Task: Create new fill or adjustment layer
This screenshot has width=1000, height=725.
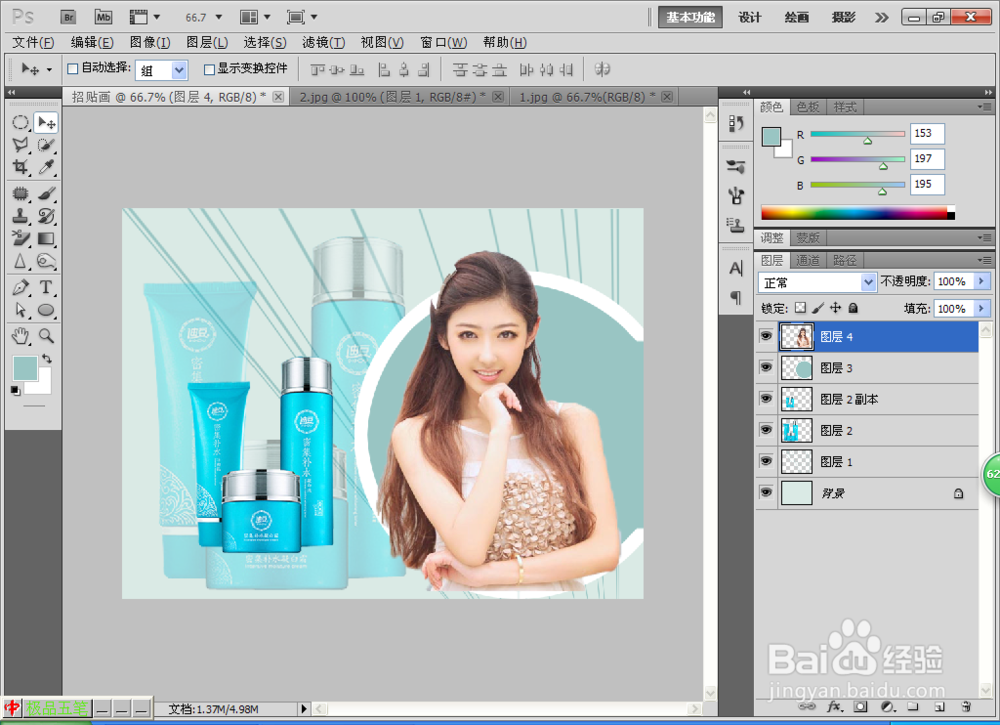Action: coord(887,707)
